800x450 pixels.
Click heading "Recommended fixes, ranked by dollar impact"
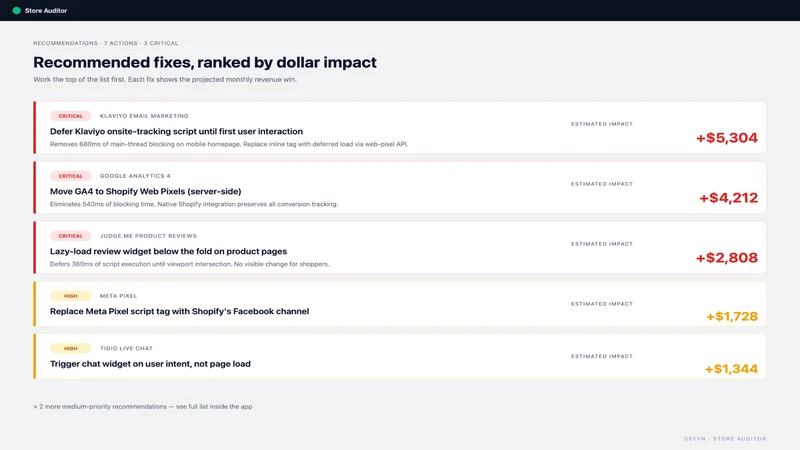pyautogui.click(x=205, y=62)
